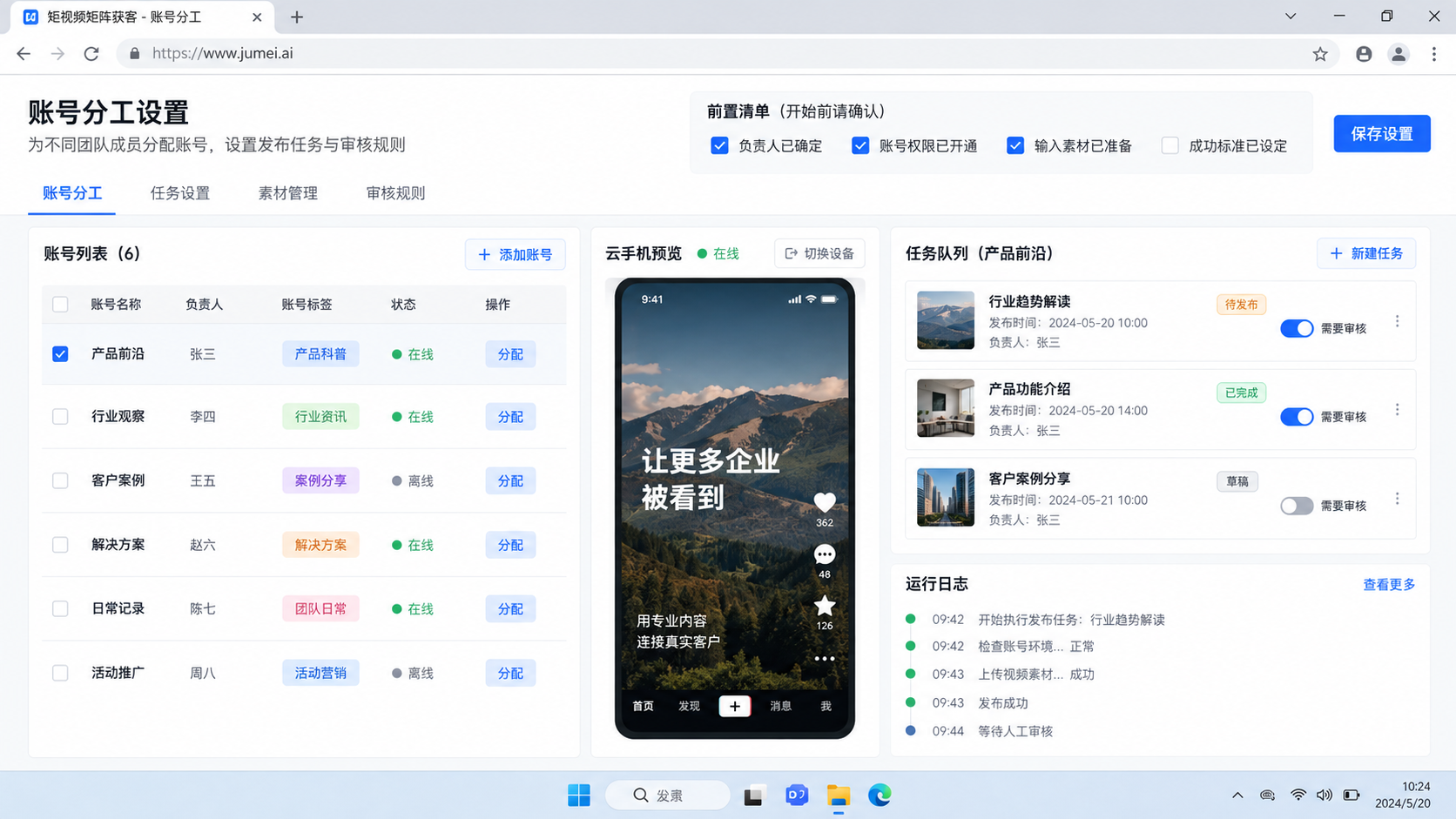This screenshot has height=819, width=1456.
Task: Open the 查看更多 log link
Action: pos(1389,585)
